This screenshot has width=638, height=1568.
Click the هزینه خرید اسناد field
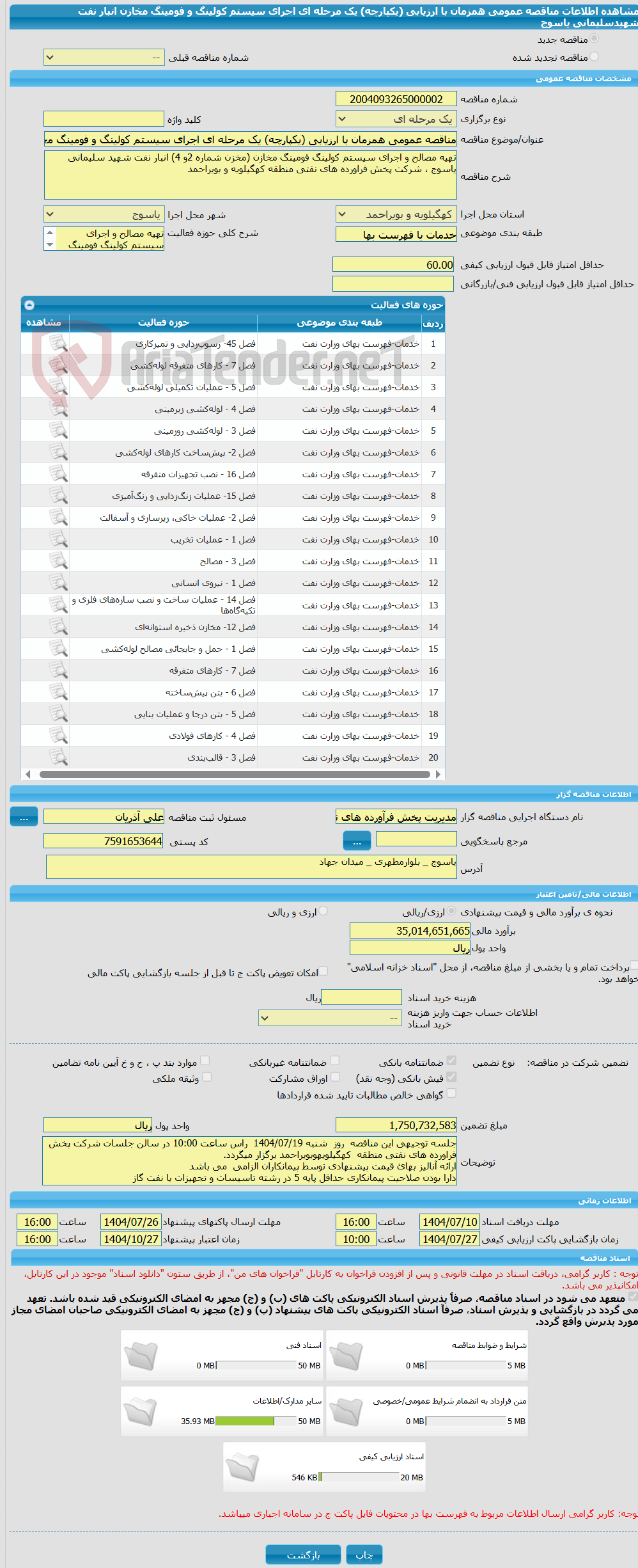361,997
